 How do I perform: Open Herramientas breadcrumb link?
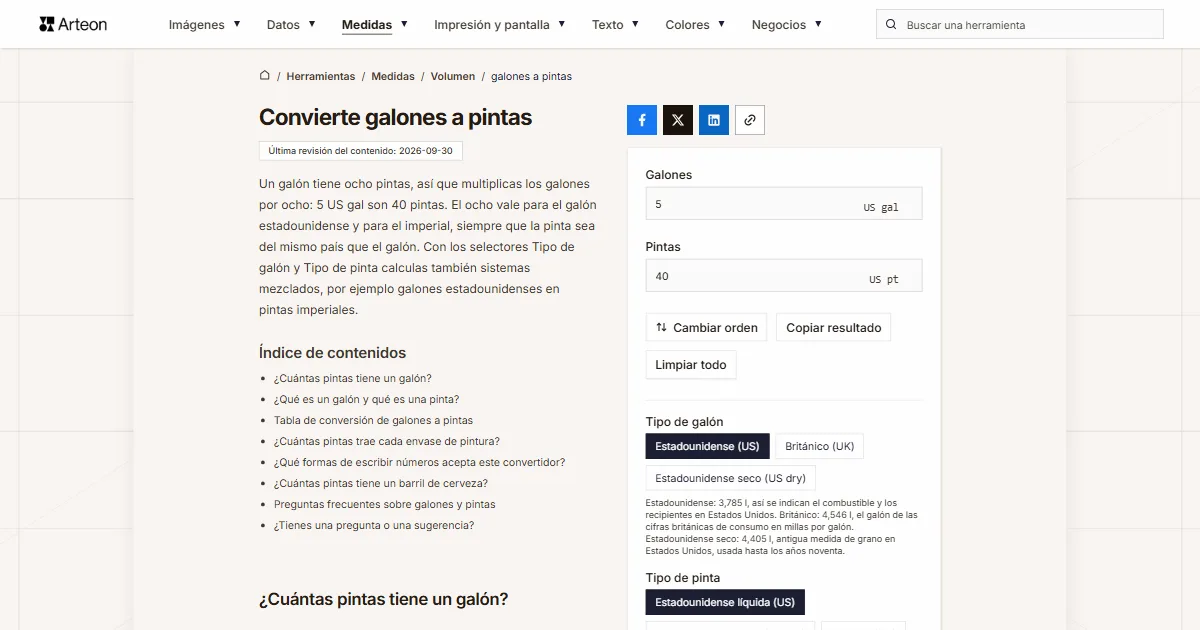point(321,76)
